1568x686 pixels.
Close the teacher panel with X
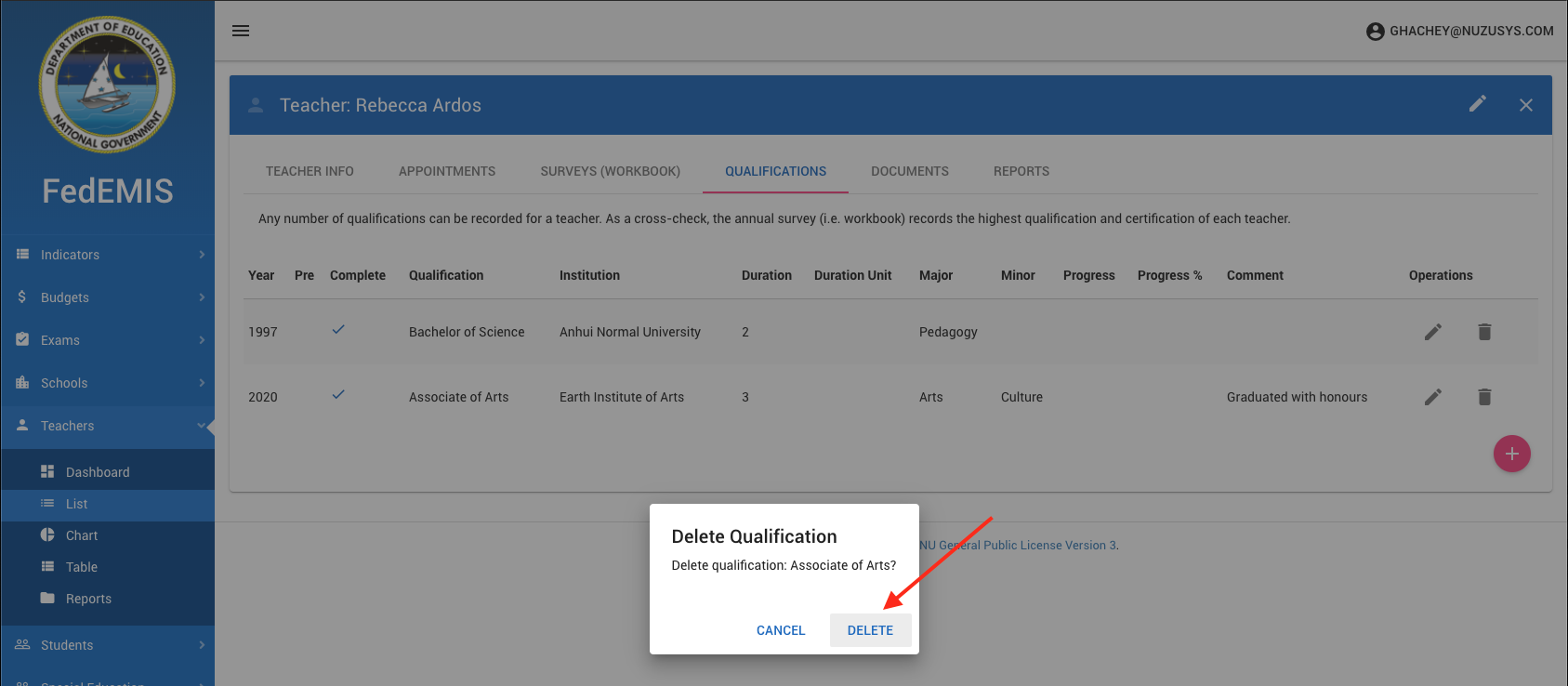(1525, 105)
